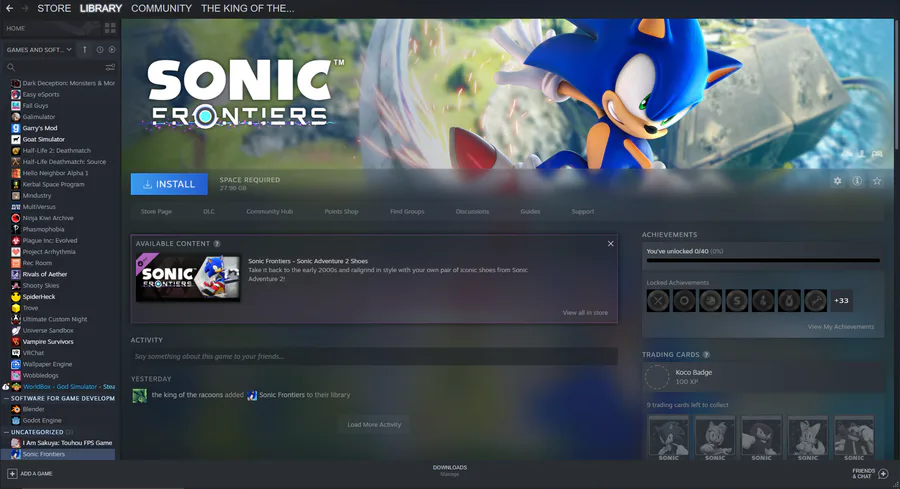Viewport: 900px width, 489px height.
Task: Select WorldBox - God Simulator entry
Action: pyautogui.click(x=63, y=387)
